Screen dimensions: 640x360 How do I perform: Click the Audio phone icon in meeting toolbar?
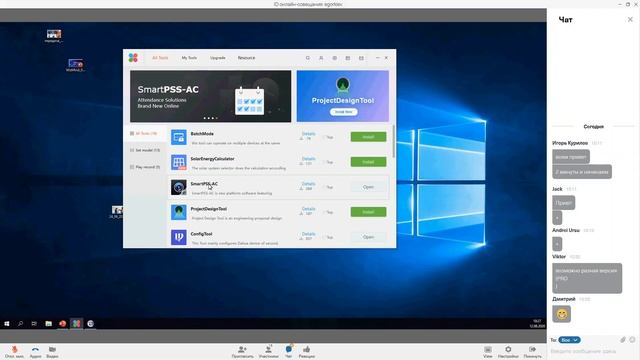pyautogui.click(x=35, y=349)
